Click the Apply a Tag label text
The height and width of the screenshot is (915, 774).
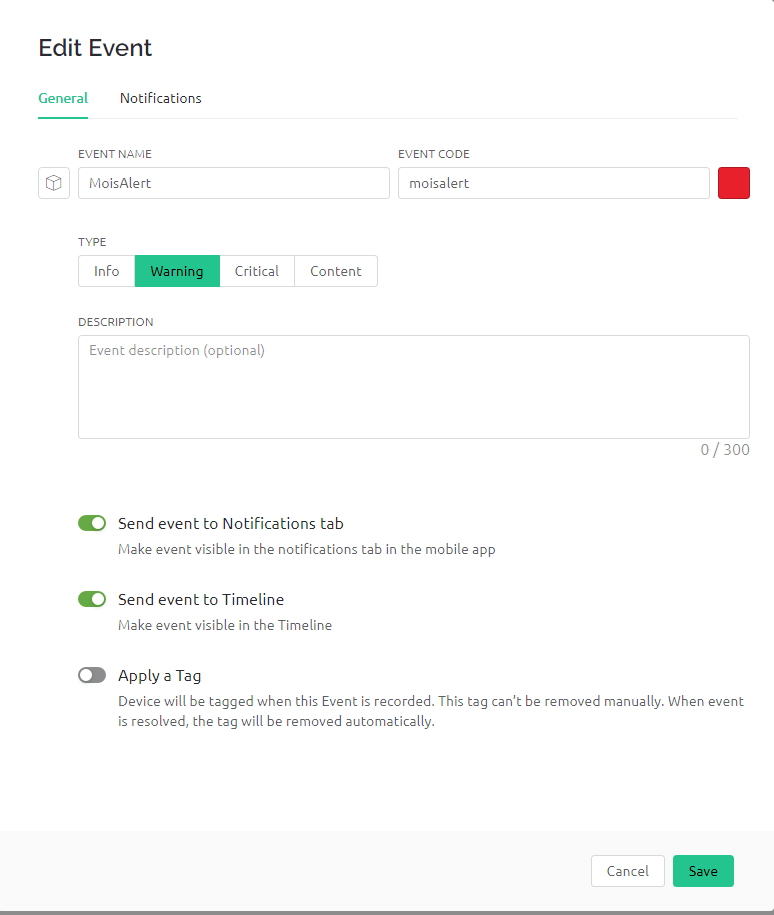159,676
